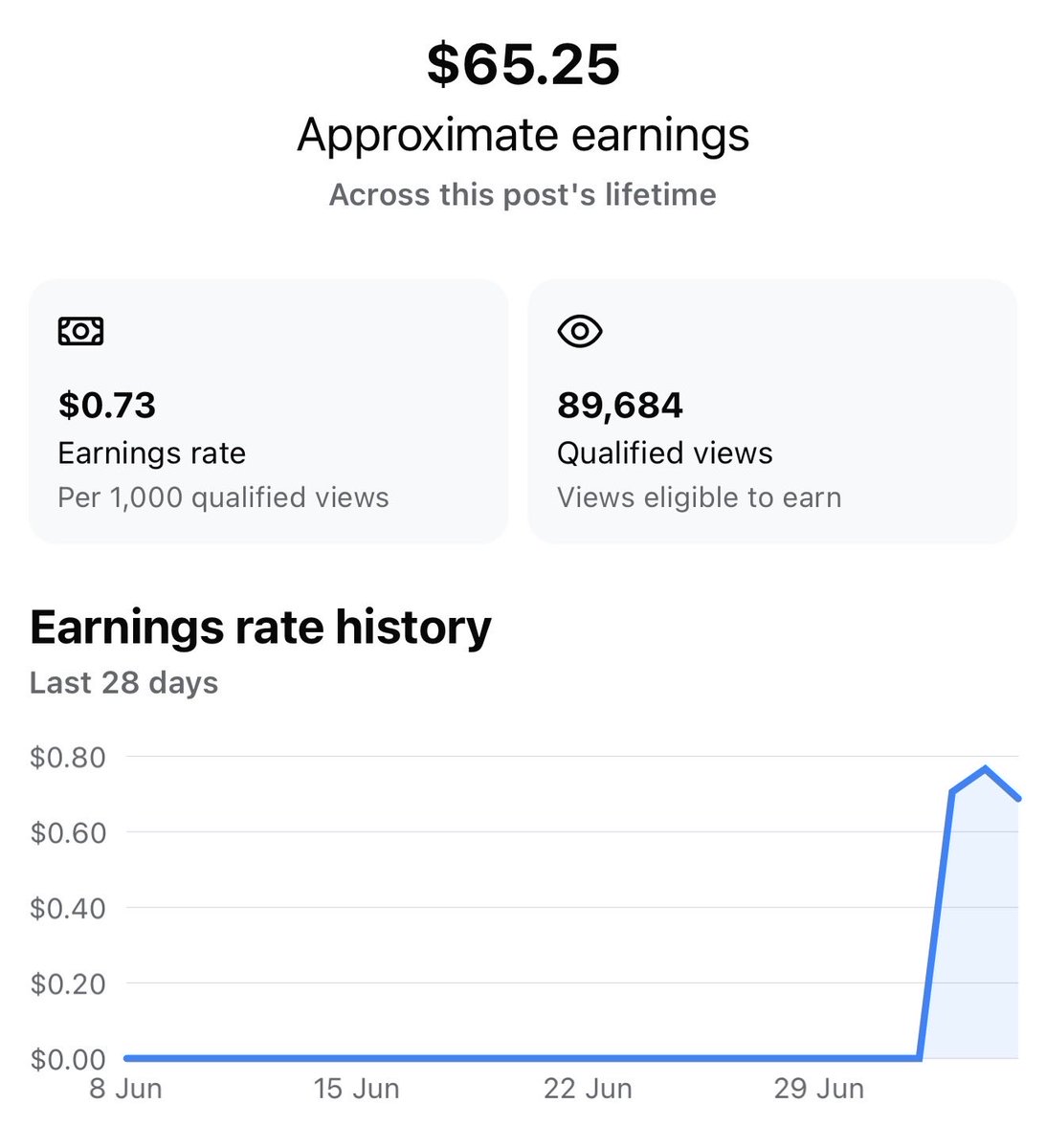Tap the $0.73 earnings rate value
The image size is (1046, 1148).
click(x=107, y=405)
